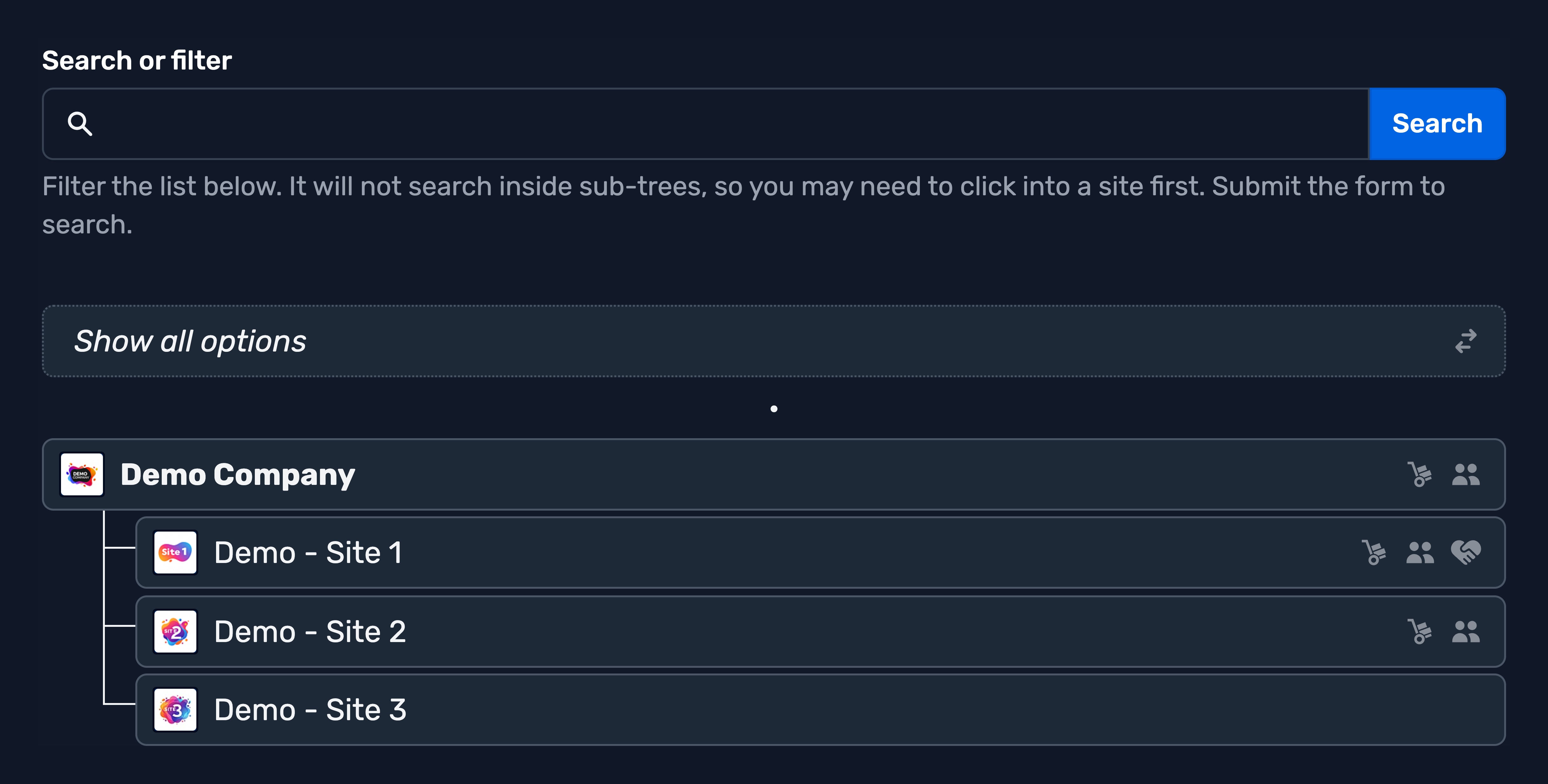Click the Site 2 trolley icon
Screen dimensions: 1548x784
[x=1419, y=631]
